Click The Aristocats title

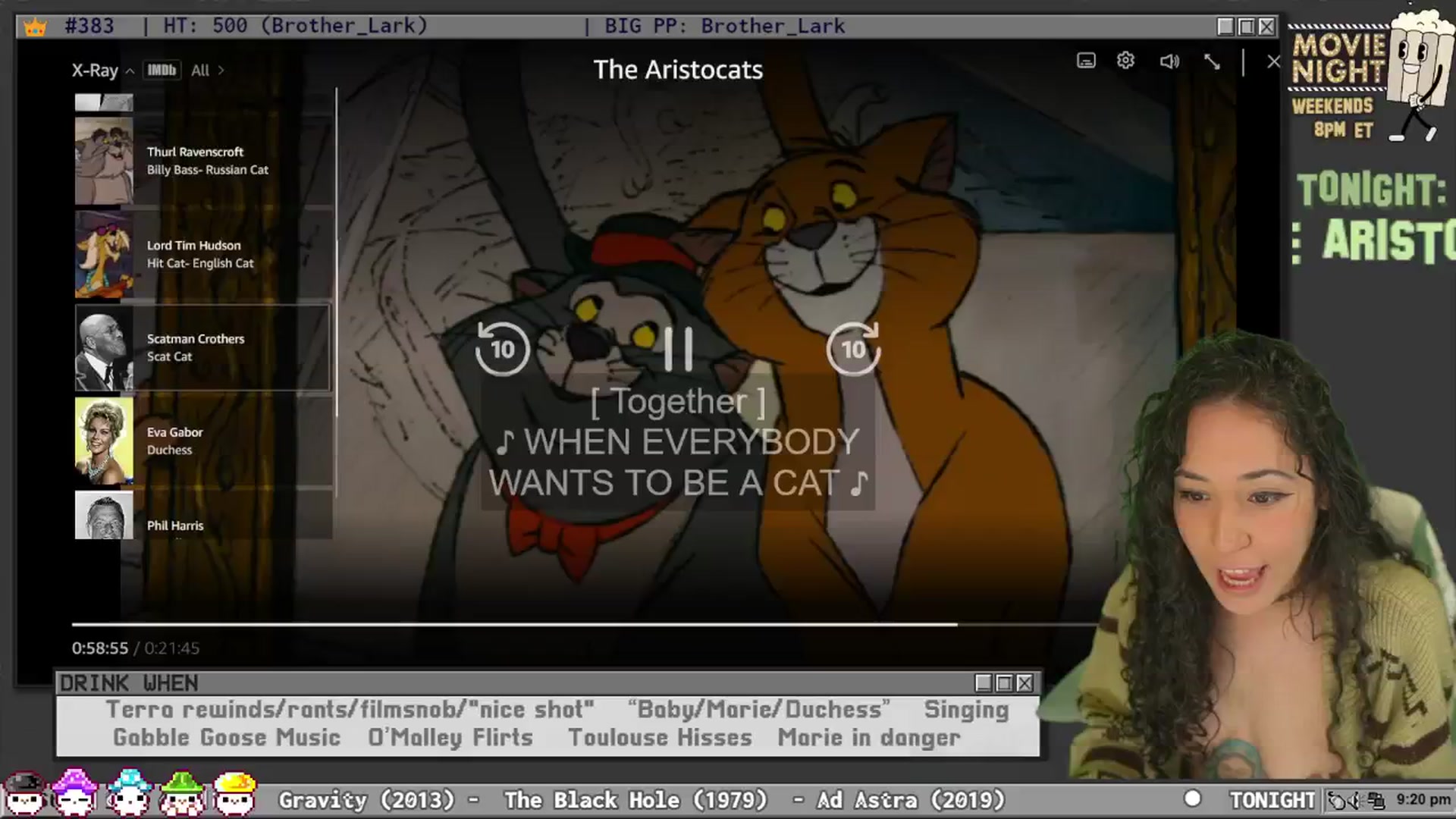(x=678, y=70)
